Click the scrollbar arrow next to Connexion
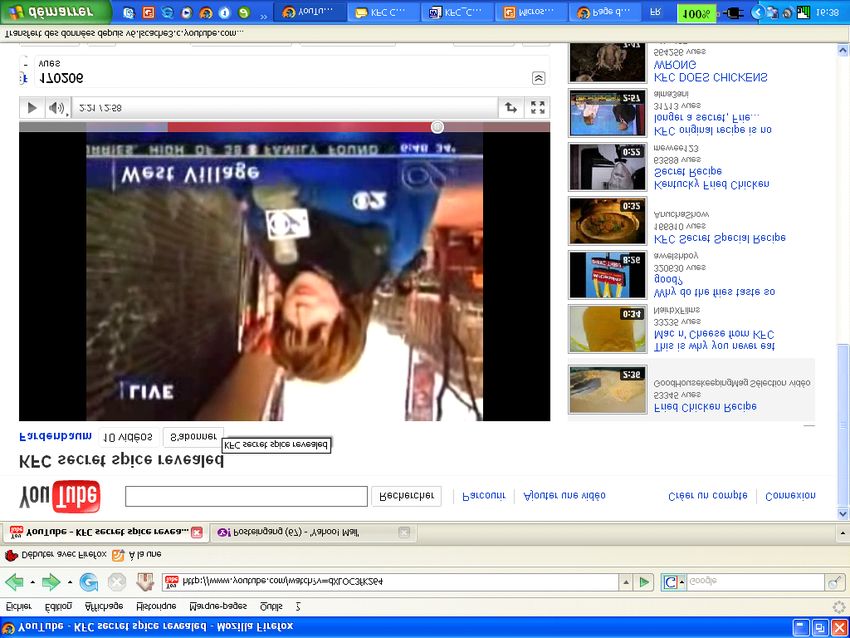This screenshot has width=850, height=638. [x=842, y=513]
